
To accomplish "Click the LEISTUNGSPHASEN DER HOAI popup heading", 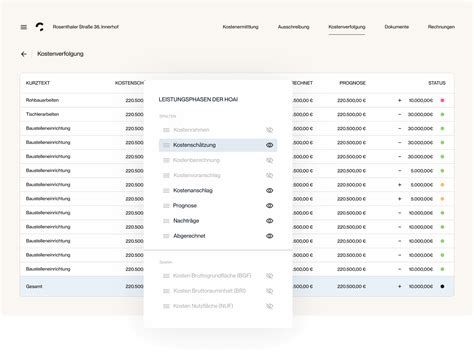I will (198, 100).
